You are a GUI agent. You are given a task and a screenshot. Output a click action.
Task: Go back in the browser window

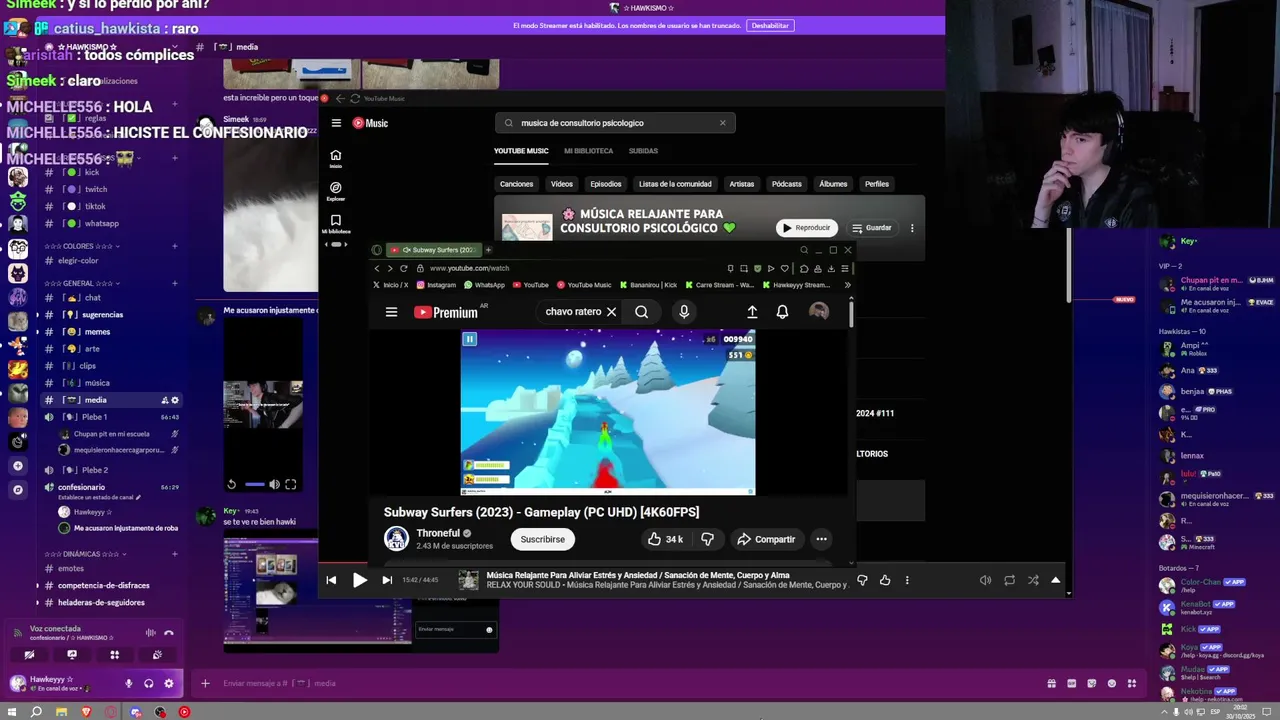[x=377, y=268]
